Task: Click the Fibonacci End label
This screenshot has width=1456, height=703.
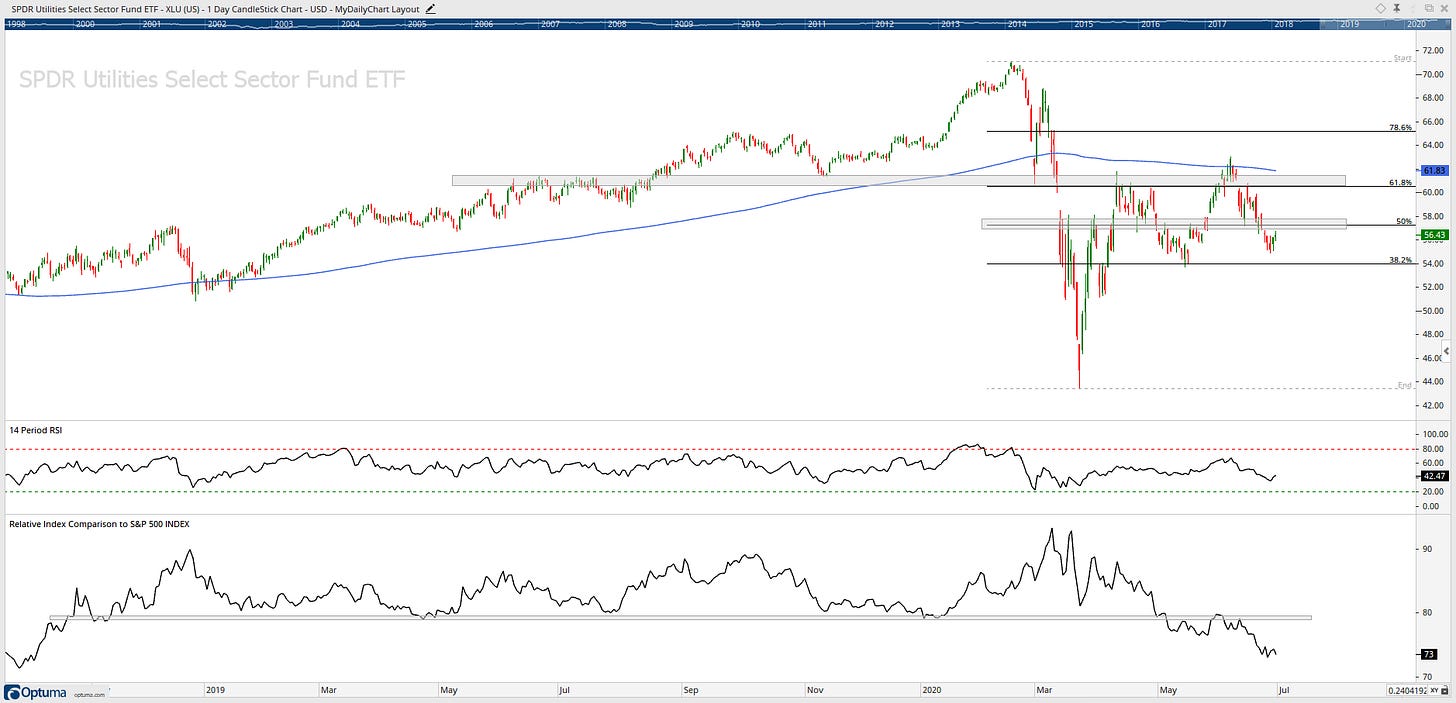Action: (x=1404, y=385)
